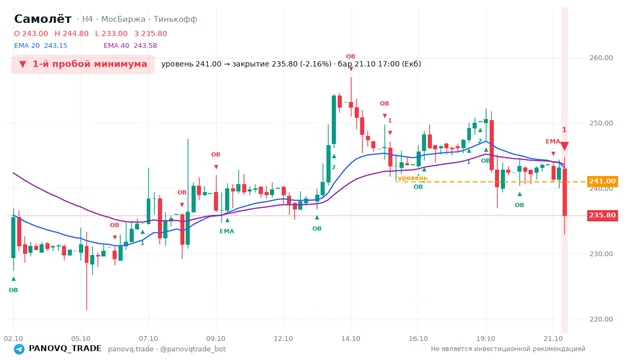The width and height of the screenshot is (640, 360).
Task: Click the 12.10 date axis label
Action: (283, 339)
